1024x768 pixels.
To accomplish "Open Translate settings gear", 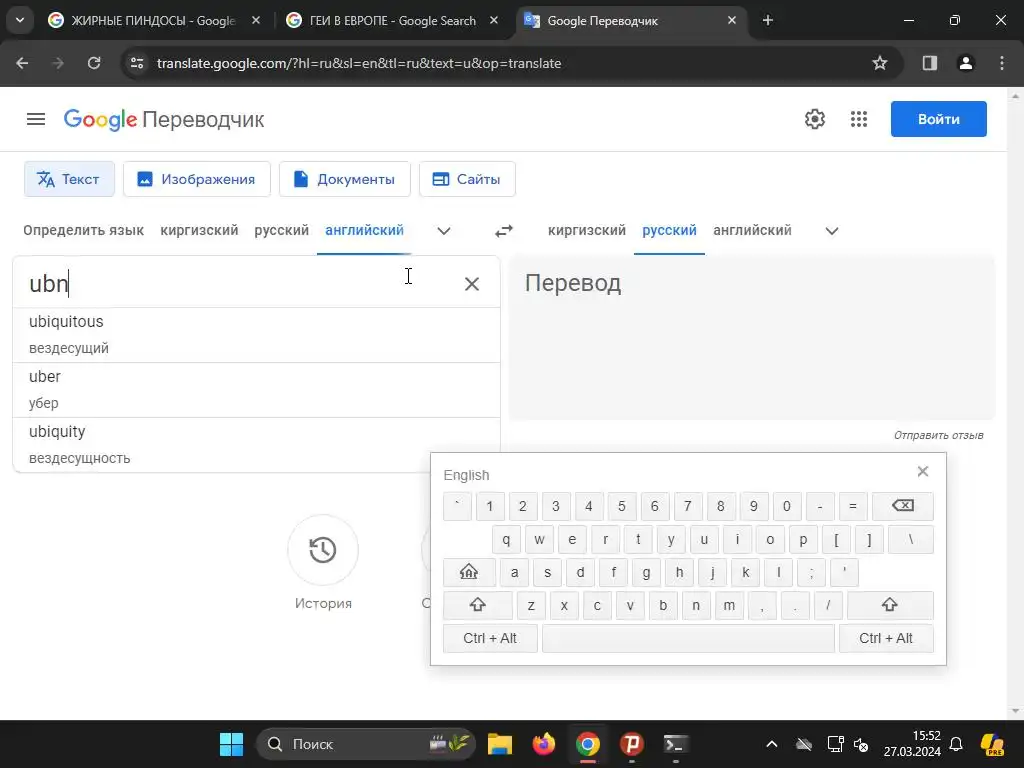I will click(814, 120).
